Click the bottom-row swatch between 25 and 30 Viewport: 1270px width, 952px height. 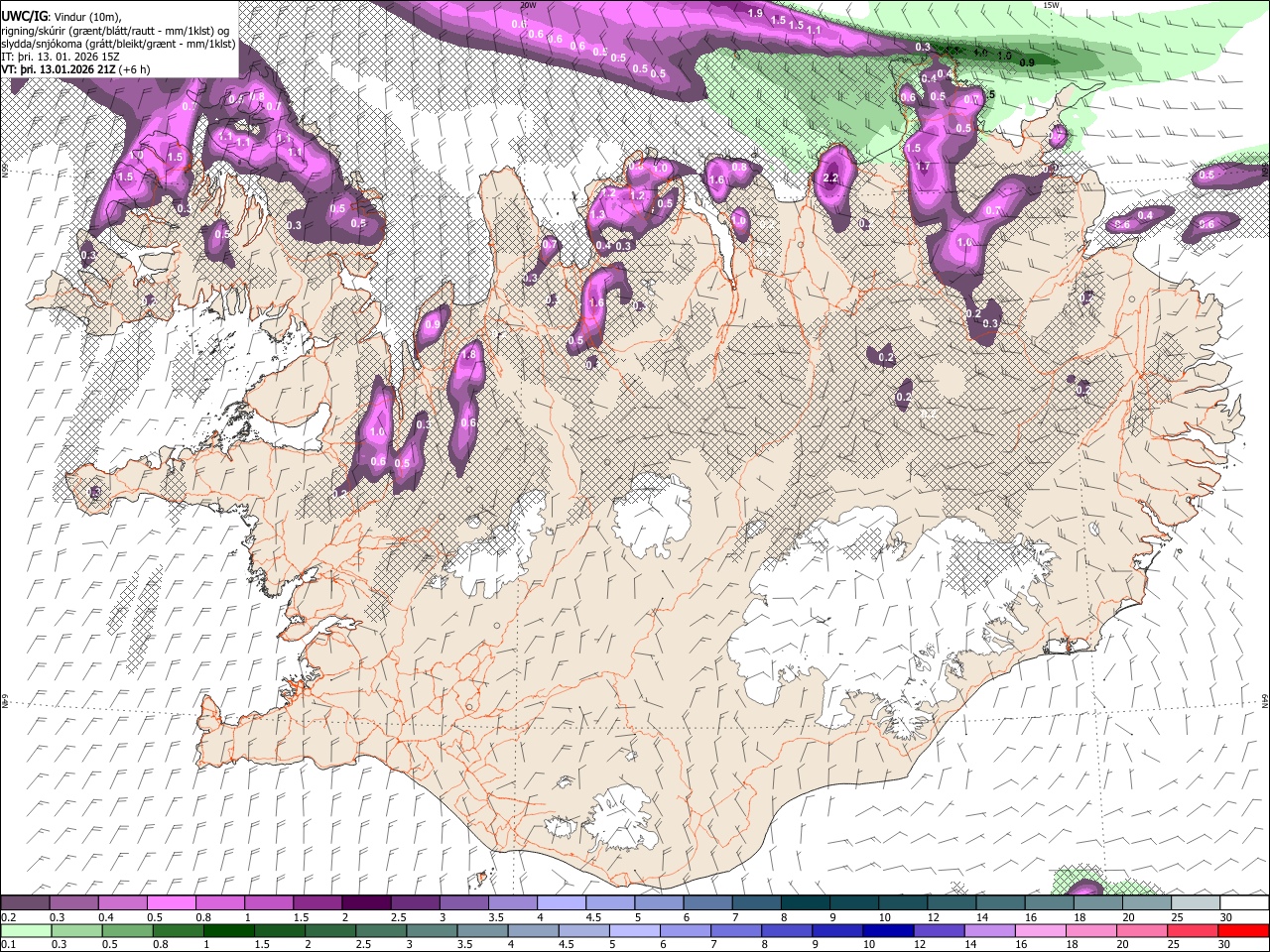coord(1193,930)
